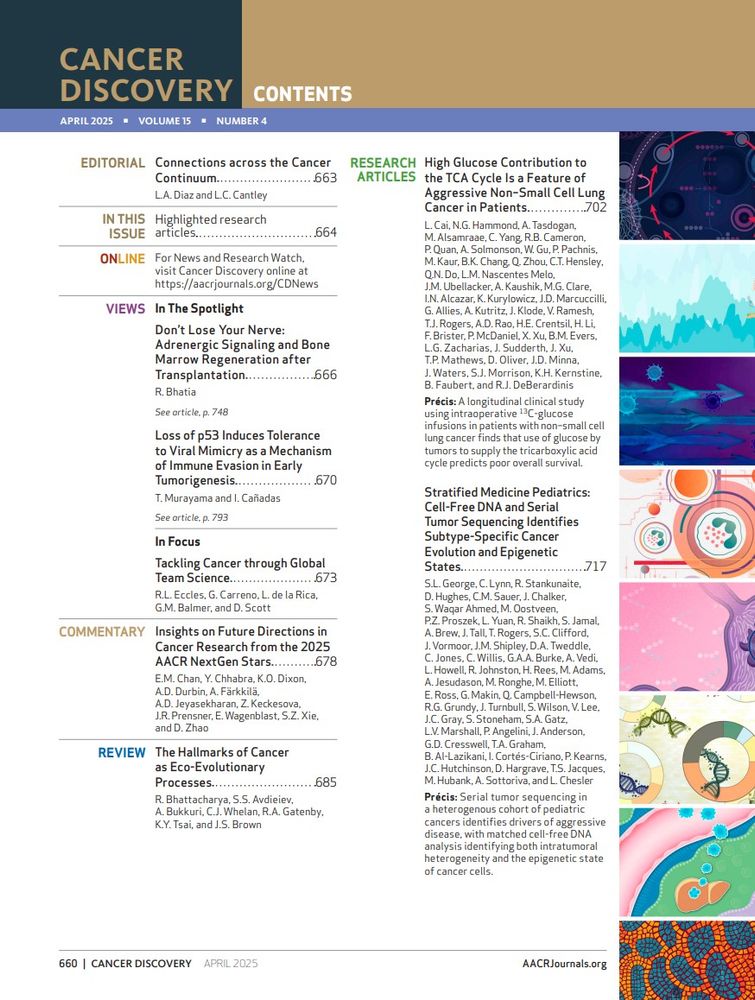Click the NUMBER 4 label
Image resolution: width=755 pixels, height=1000 pixels.
pyautogui.click(x=242, y=121)
